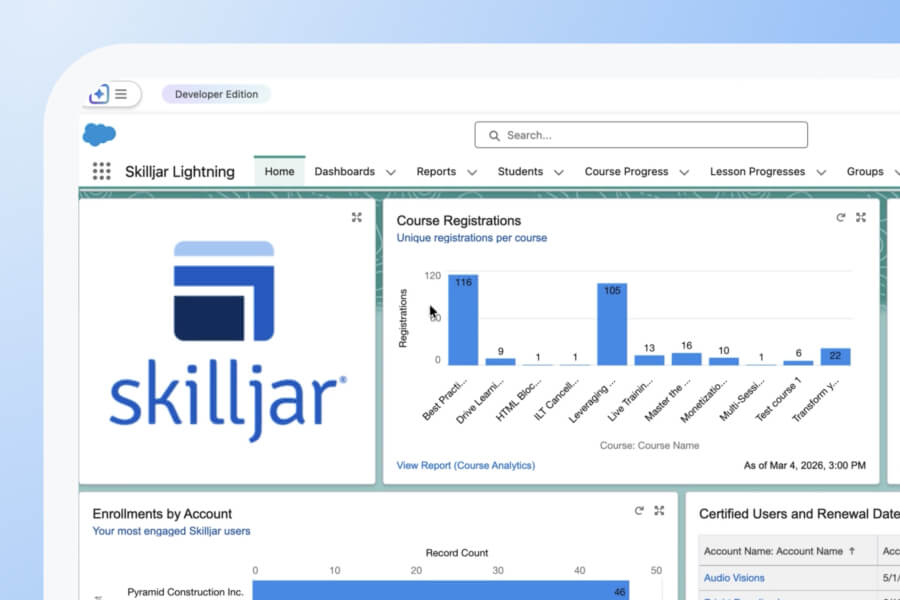Screen dimensions: 900x600
Task: Open the Reports tab
Action: click(x=436, y=171)
